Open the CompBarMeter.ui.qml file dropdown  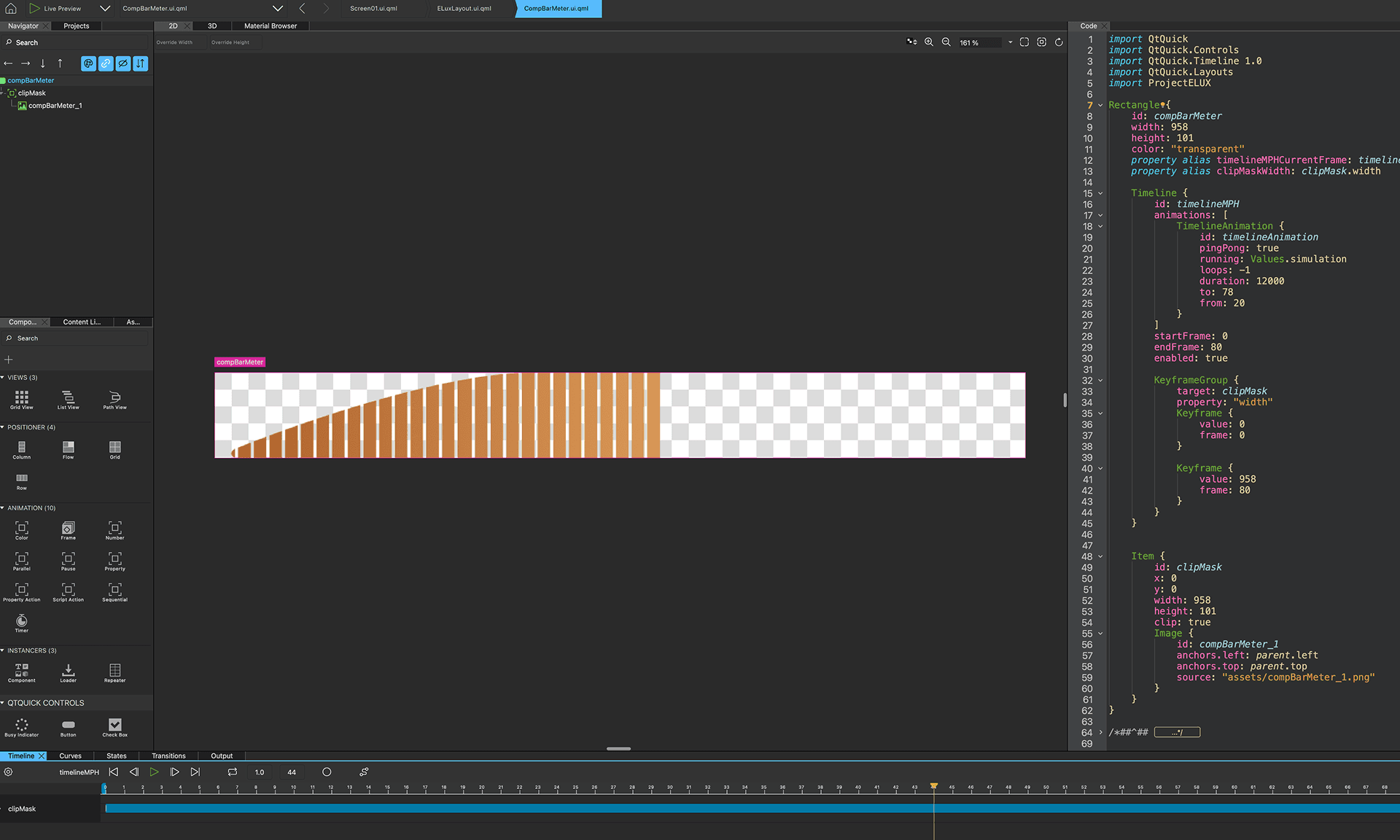click(278, 8)
